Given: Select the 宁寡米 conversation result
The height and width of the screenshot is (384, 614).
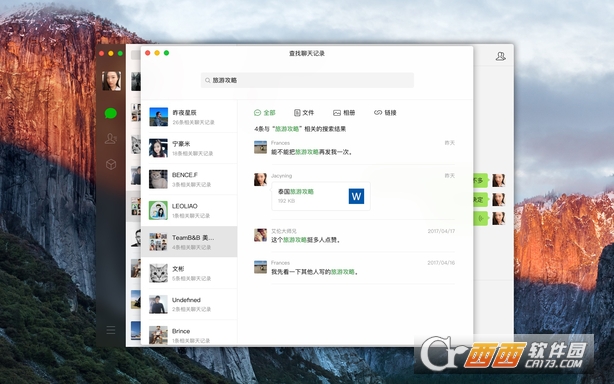Looking at the screenshot, I should click(189, 148).
